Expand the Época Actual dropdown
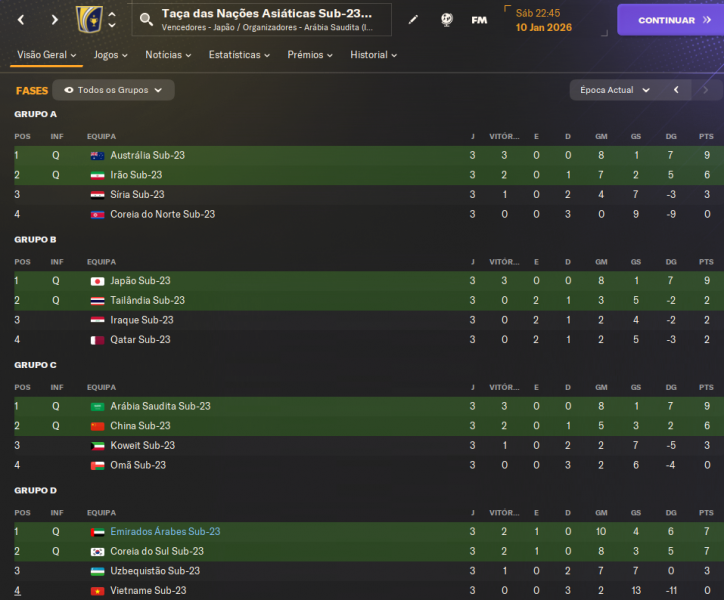Screen dimensions: 724x600 [614, 90]
